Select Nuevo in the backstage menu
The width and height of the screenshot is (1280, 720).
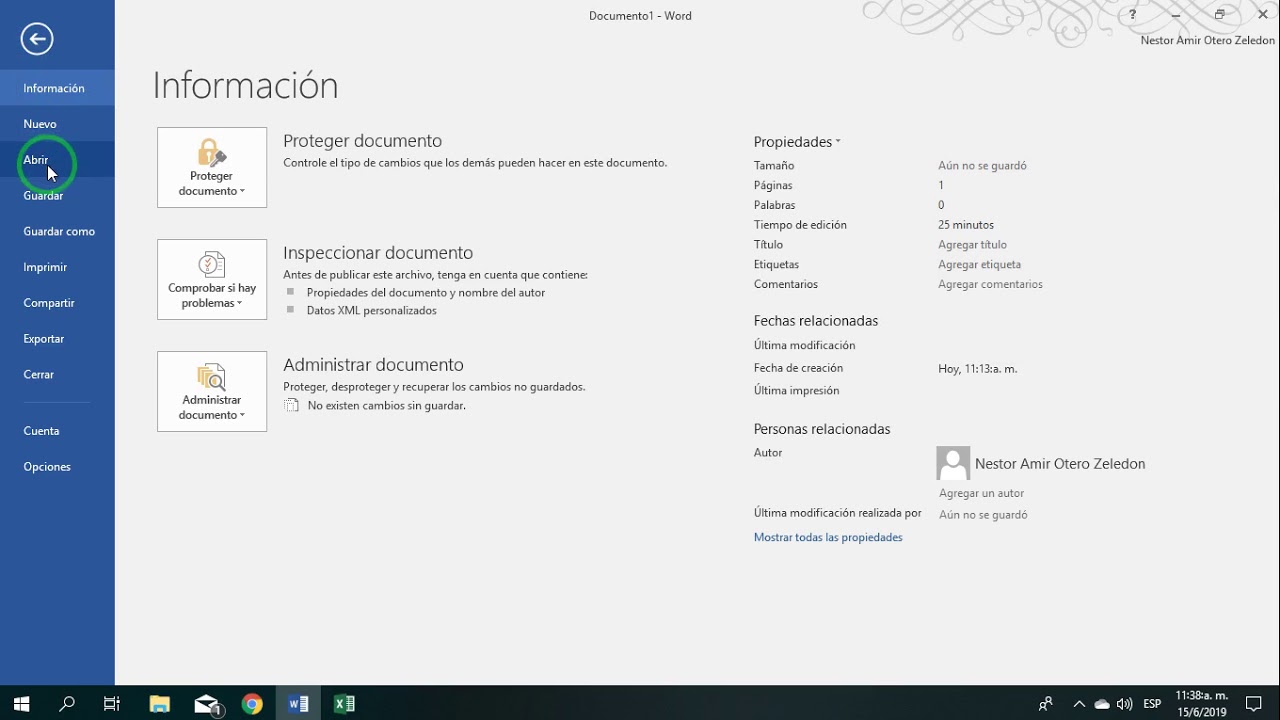click(x=57, y=124)
